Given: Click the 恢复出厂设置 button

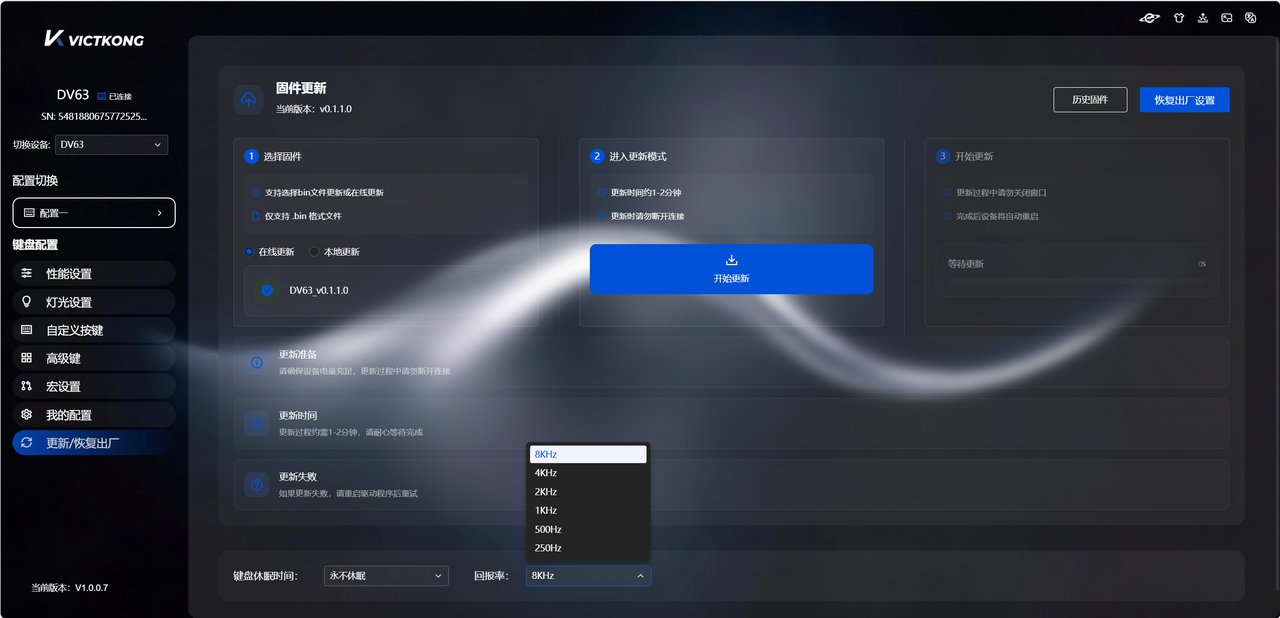Looking at the screenshot, I should (x=1184, y=100).
